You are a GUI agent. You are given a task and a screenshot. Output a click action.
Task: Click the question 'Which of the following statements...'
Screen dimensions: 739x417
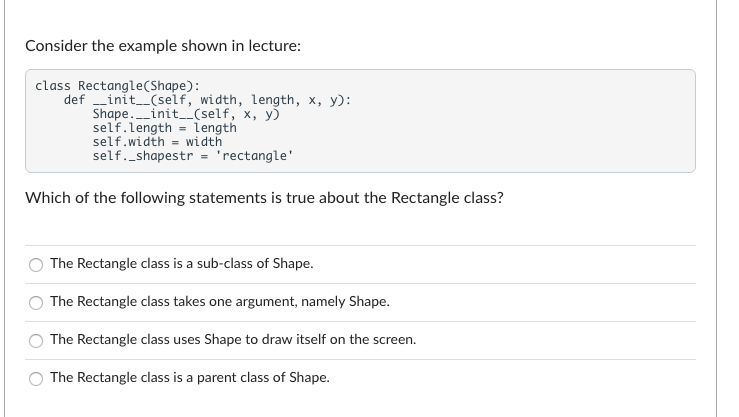(x=264, y=198)
